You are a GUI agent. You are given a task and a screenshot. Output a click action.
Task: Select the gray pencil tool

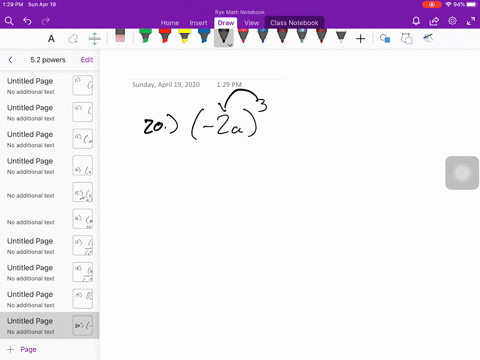[x=341, y=36]
